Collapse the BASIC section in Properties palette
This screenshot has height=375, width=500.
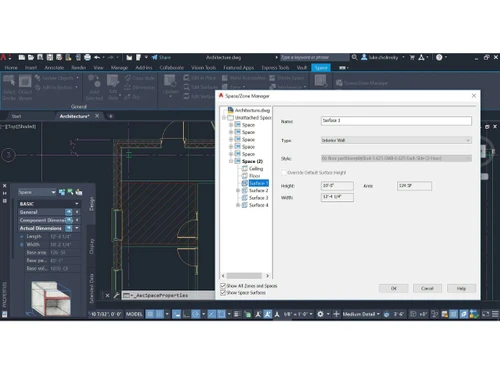77,203
